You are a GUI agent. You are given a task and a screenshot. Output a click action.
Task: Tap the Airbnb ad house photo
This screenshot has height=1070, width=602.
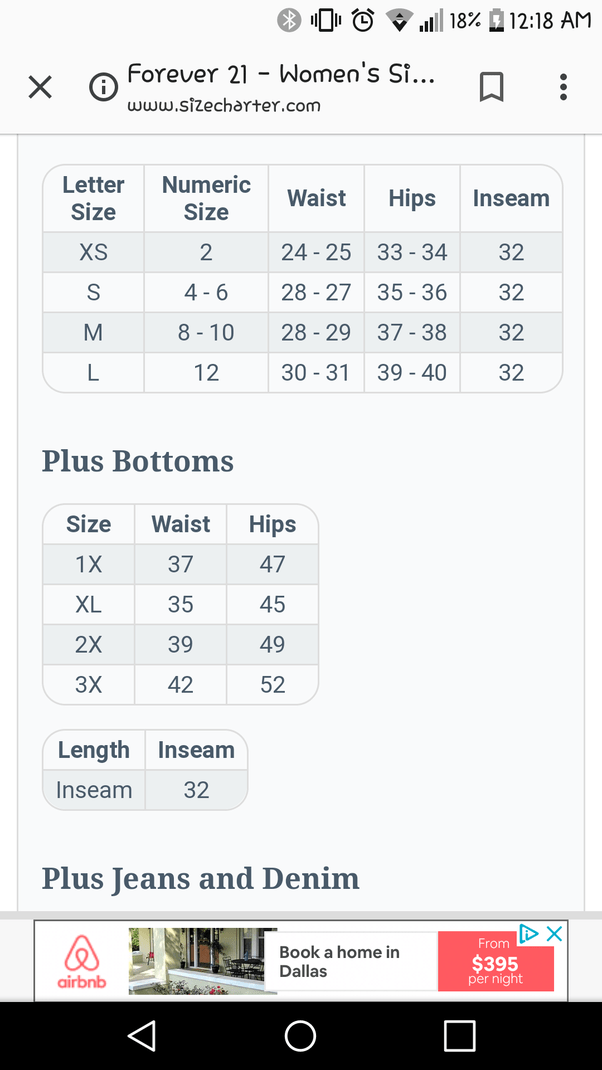coord(203,961)
